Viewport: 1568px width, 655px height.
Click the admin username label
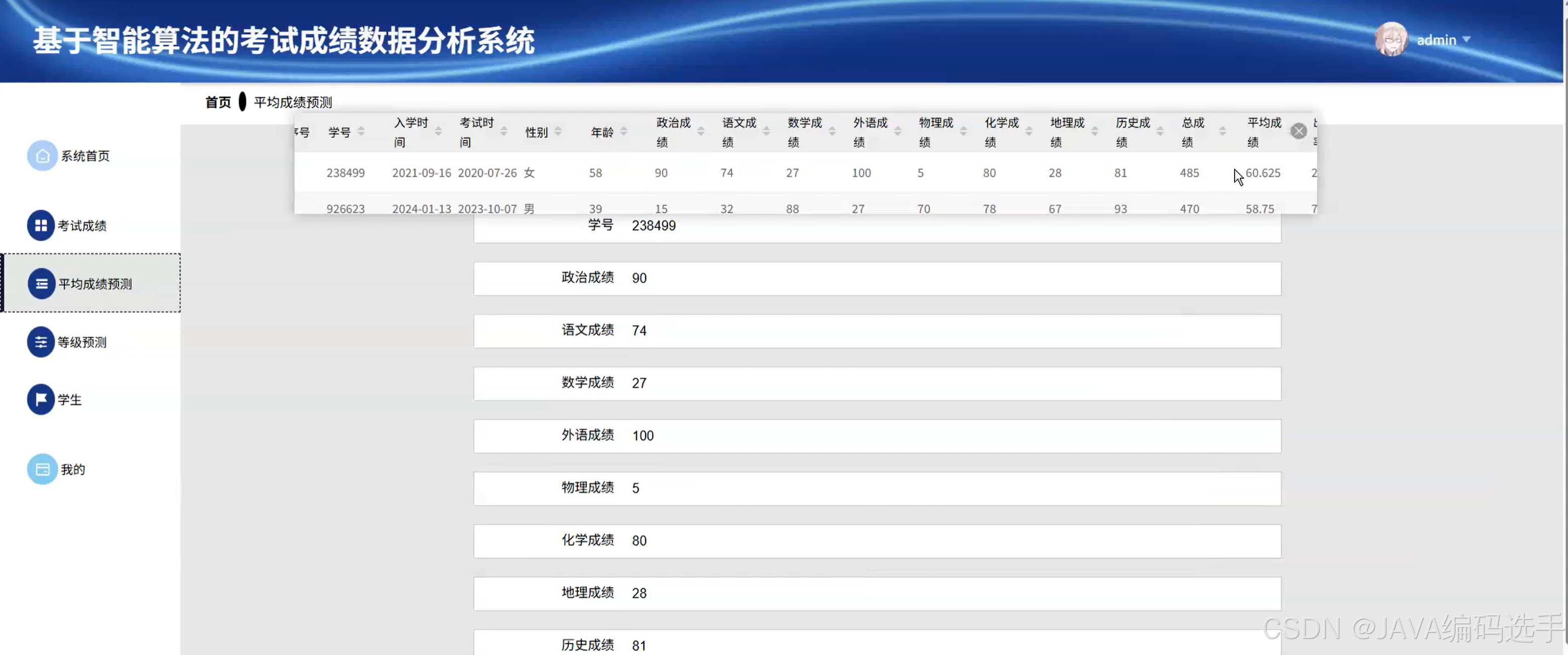[1437, 40]
